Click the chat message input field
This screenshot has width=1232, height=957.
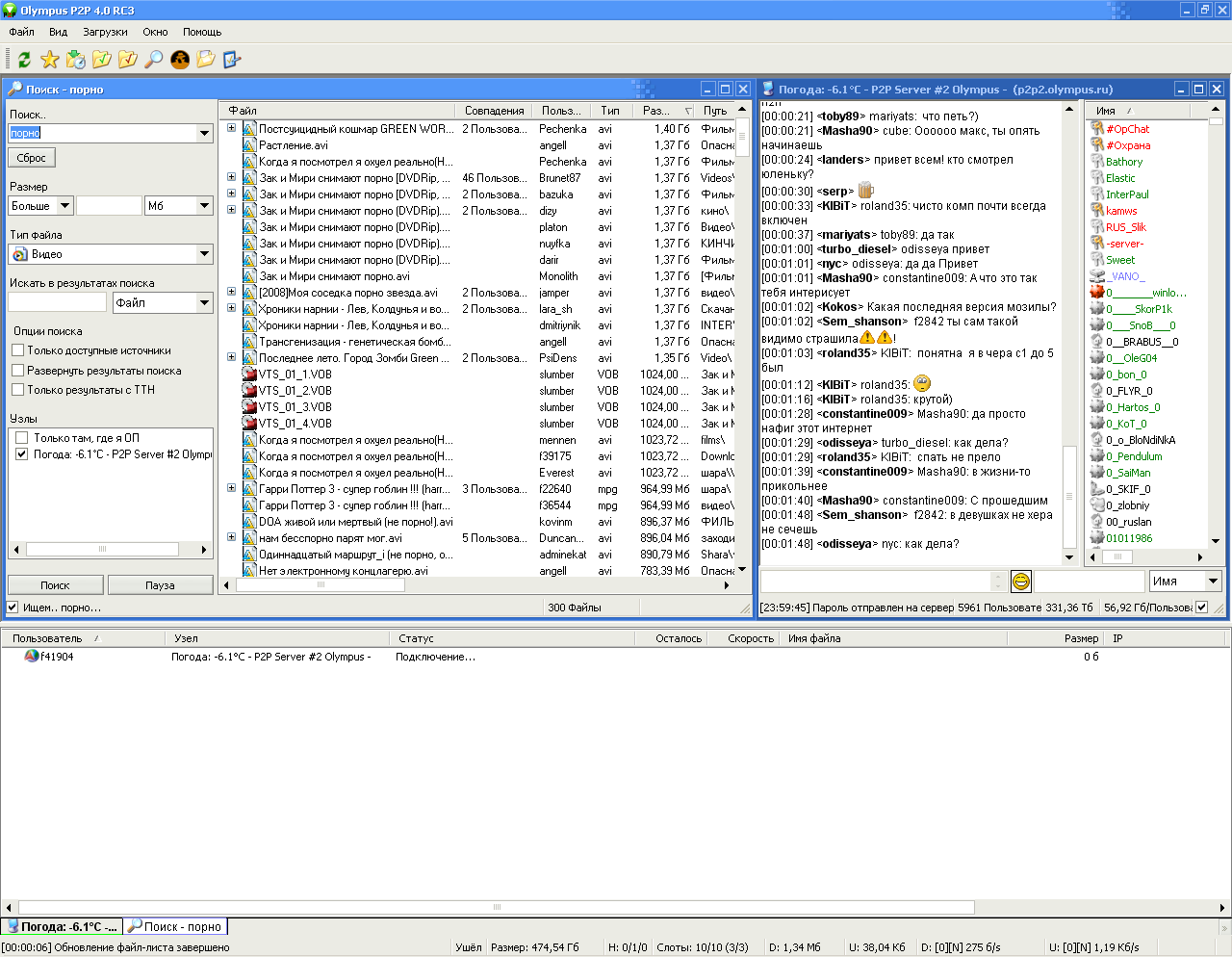(876, 581)
